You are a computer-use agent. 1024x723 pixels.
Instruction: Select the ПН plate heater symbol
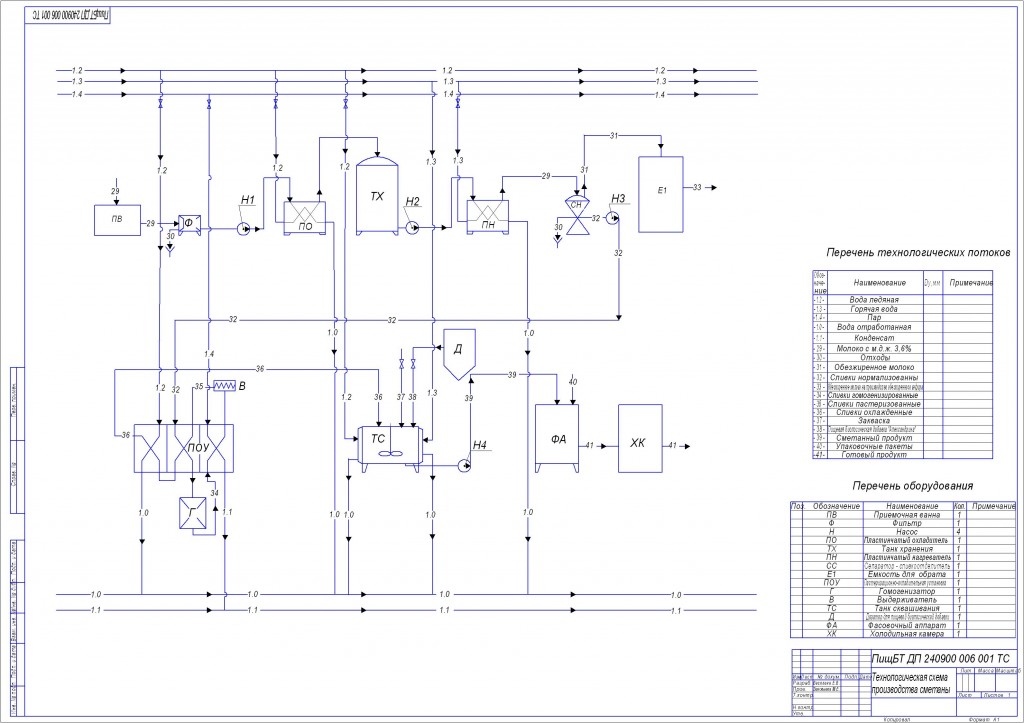tap(488, 217)
